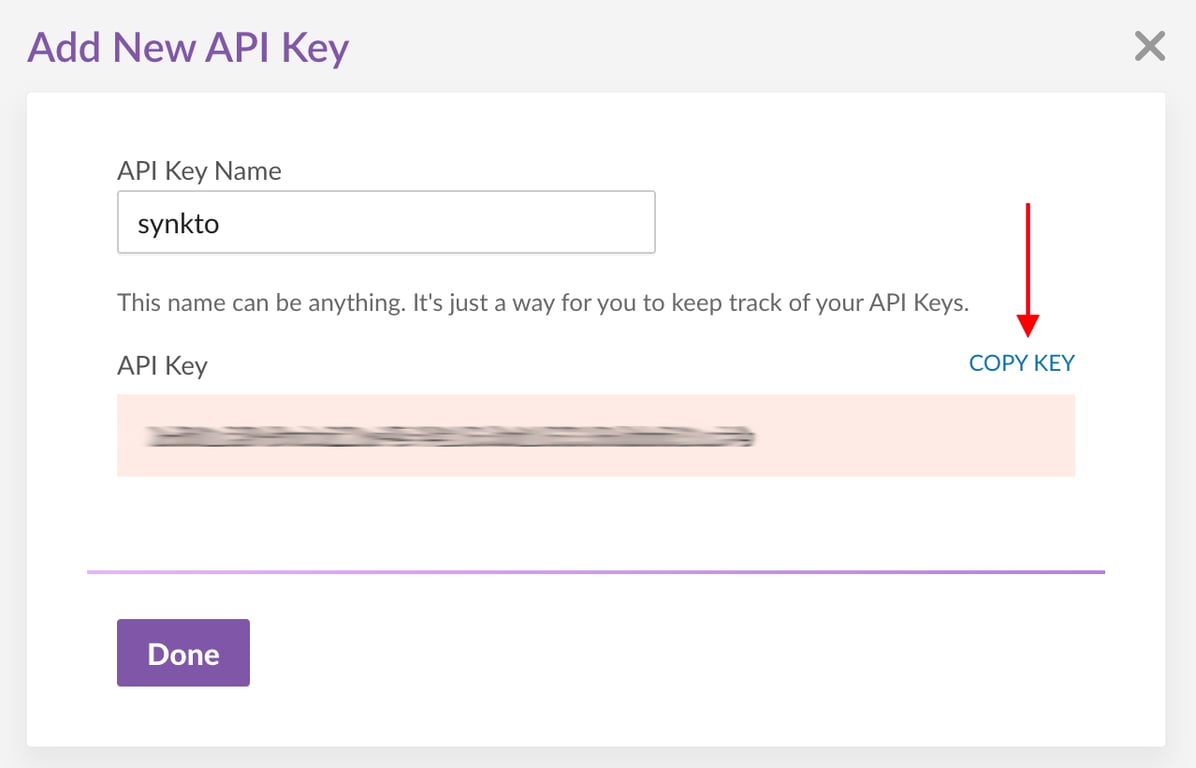The height and width of the screenshot is (768, 1196).
Task: Click the 'API Key Name' label
Action: (199, 171)
